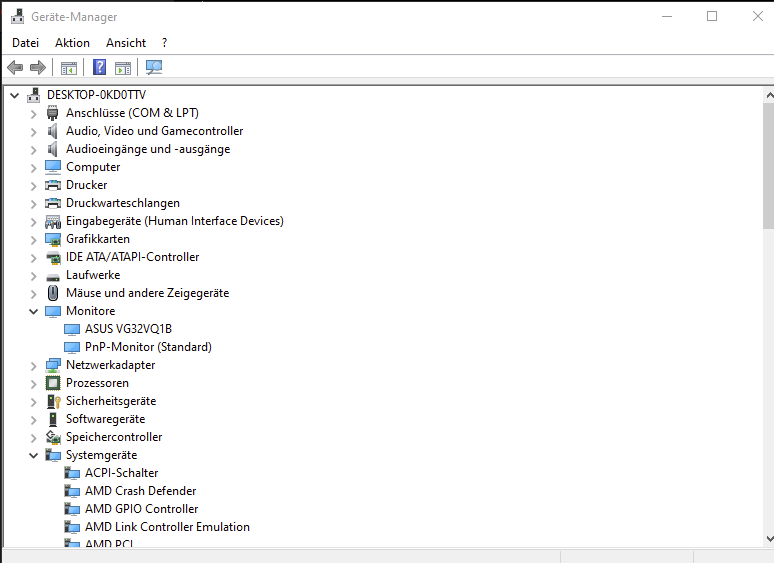Click the IDE ATA/ATAPI-Controller icon
The height and width of the screenshot is (563, 774).
pos(53,257)
